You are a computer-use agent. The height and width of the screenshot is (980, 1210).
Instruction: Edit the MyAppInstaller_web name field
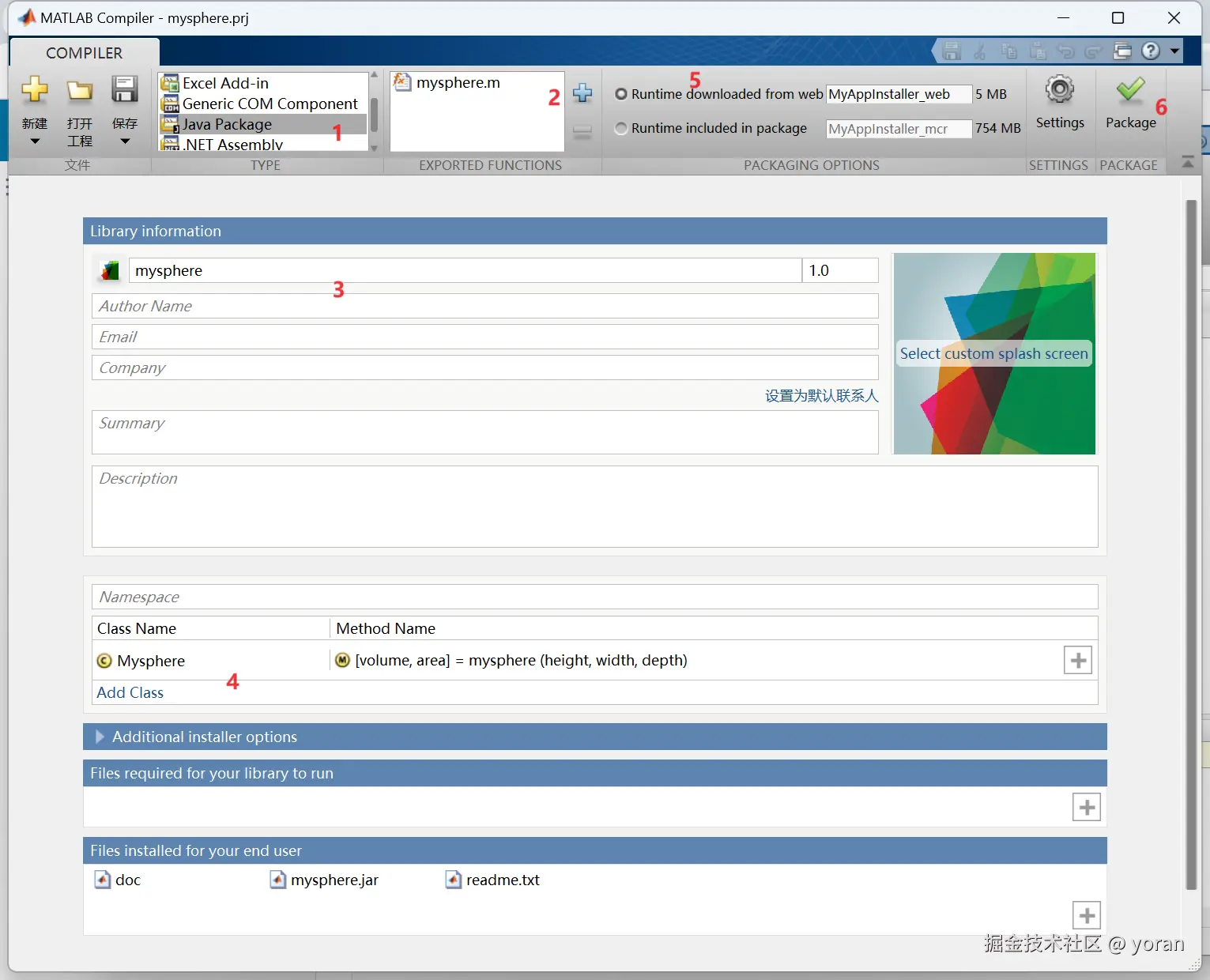899,94
